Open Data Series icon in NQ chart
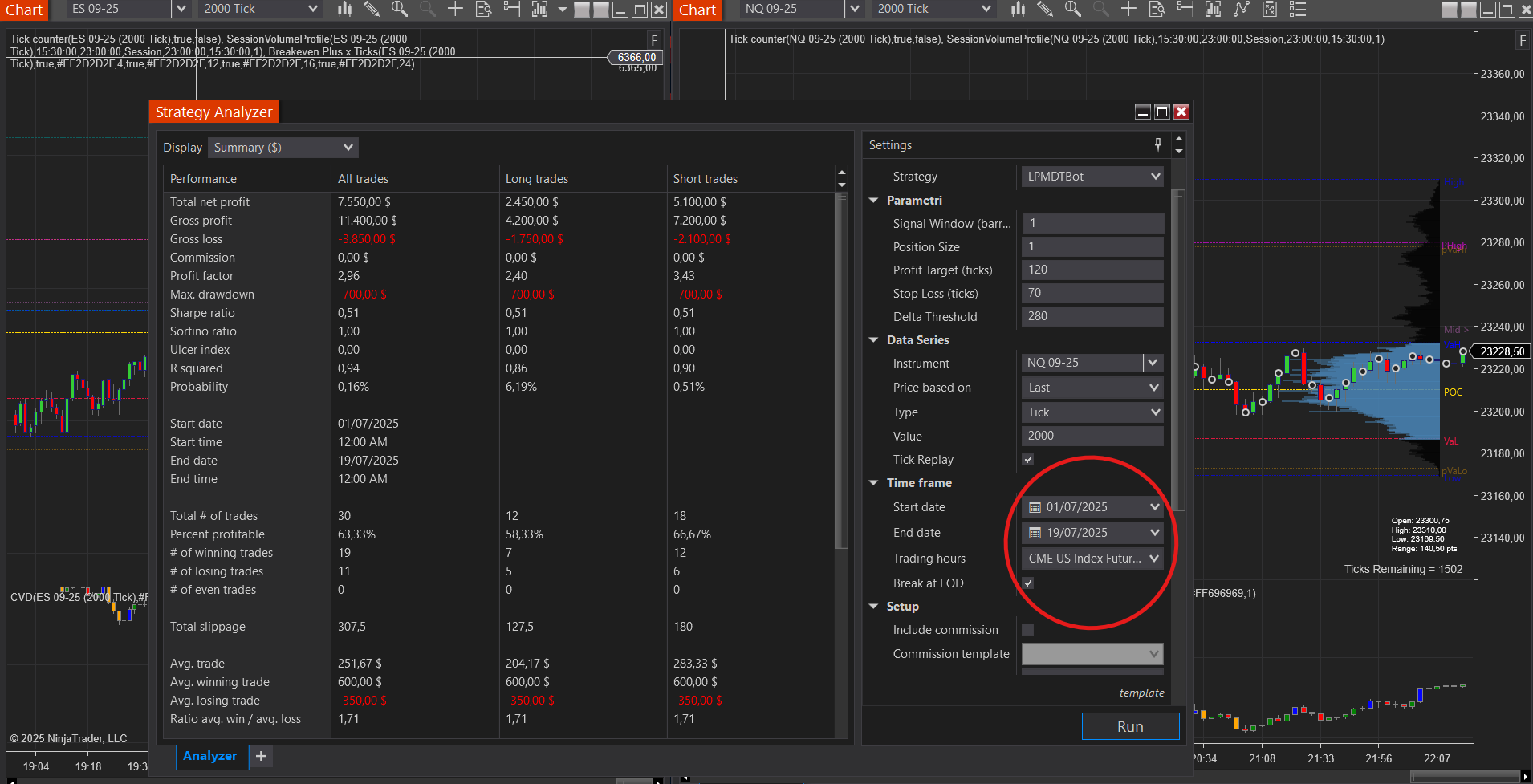Screen dimensions: 1533x784 (x=1157, y=9)
